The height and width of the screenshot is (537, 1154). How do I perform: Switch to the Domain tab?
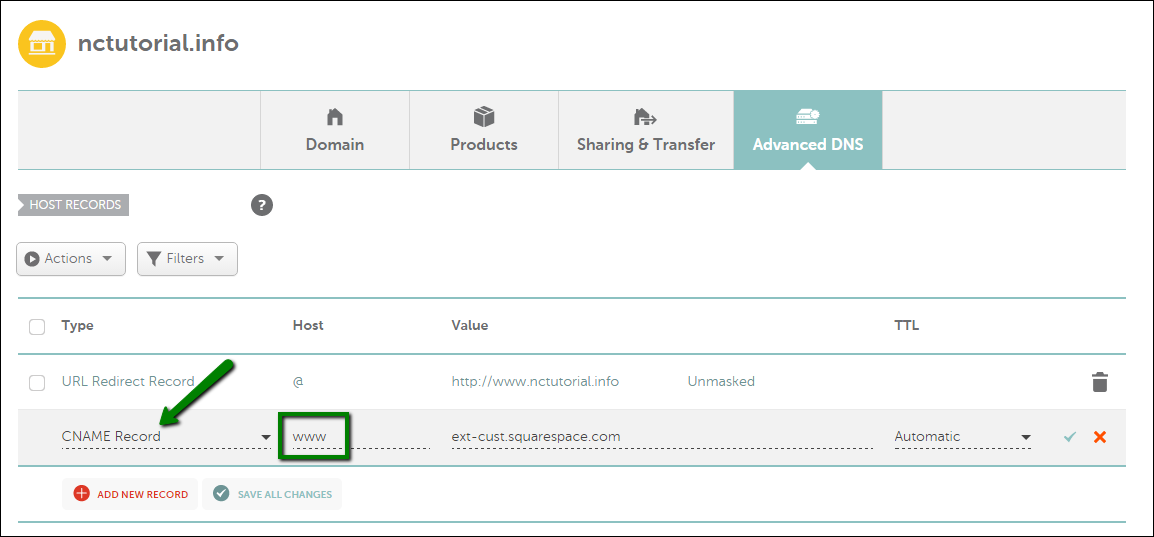coord(335,131)
